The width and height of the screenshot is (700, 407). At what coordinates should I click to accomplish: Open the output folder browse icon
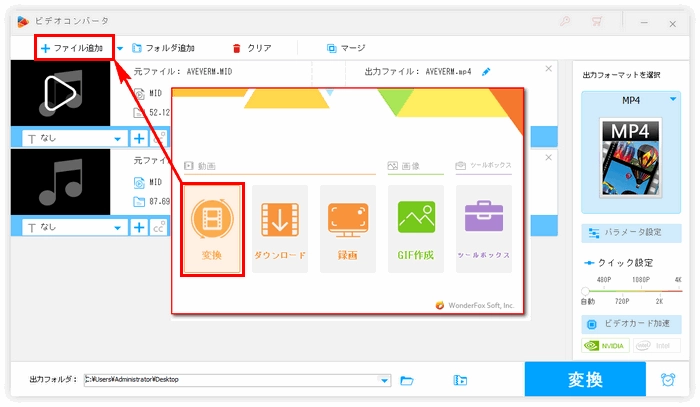(407, 380)
